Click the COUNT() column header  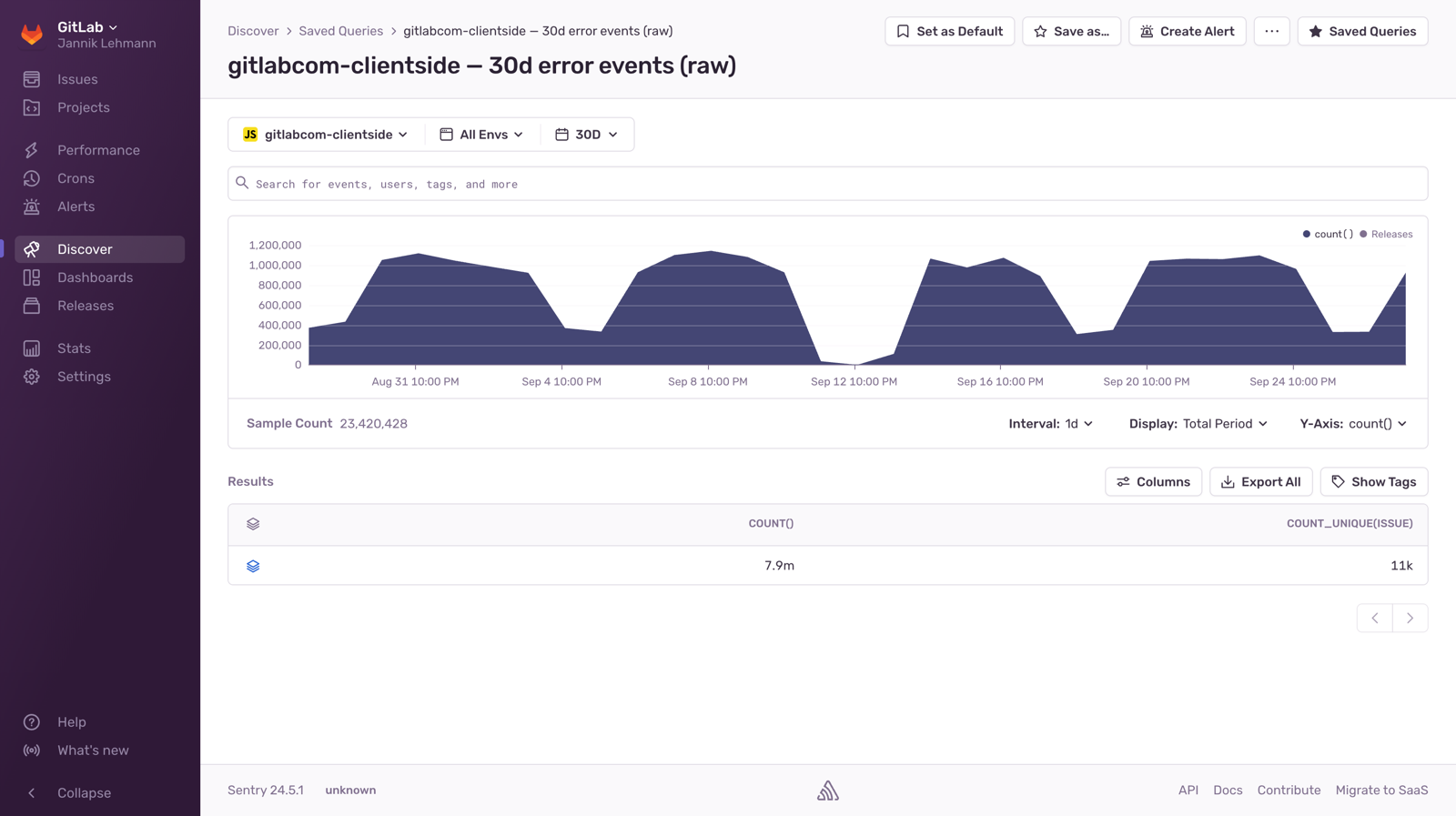(771, 524)
